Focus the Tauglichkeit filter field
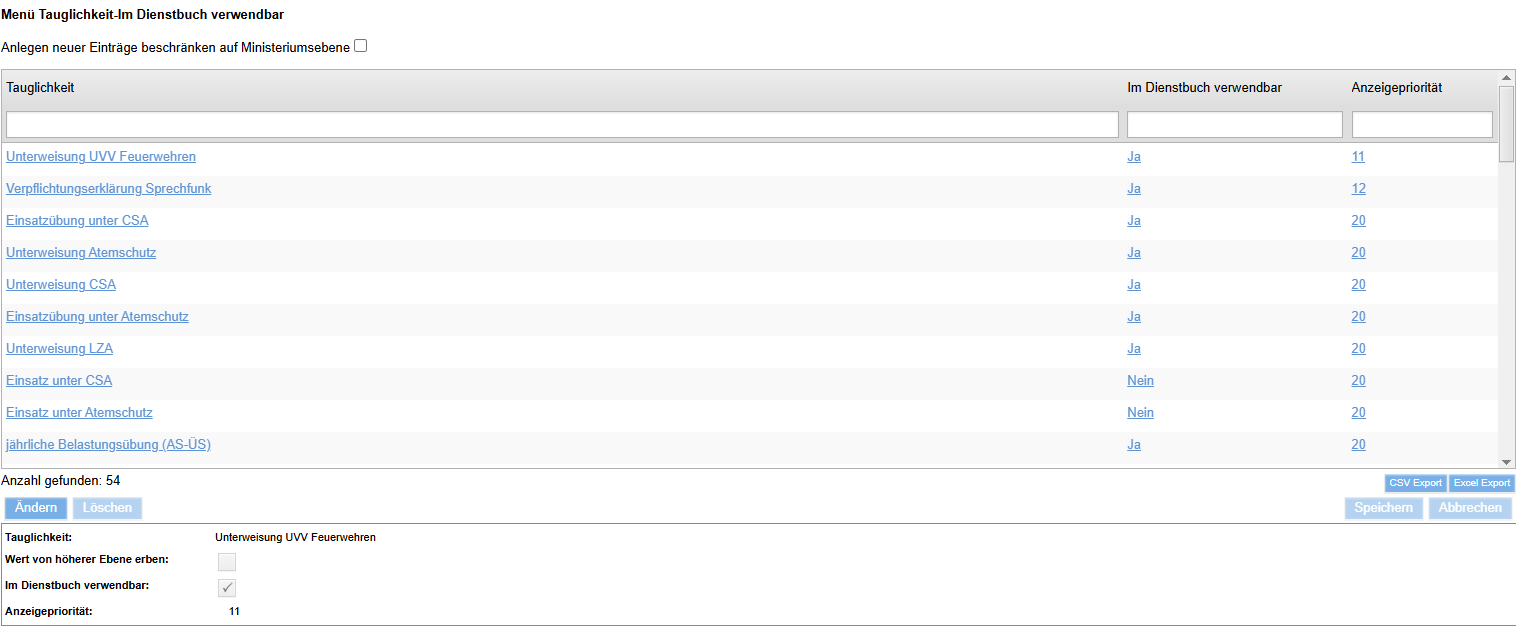The width and height of the screenshot is (1516, 634). pyautogui.click(x=562, y=124)
